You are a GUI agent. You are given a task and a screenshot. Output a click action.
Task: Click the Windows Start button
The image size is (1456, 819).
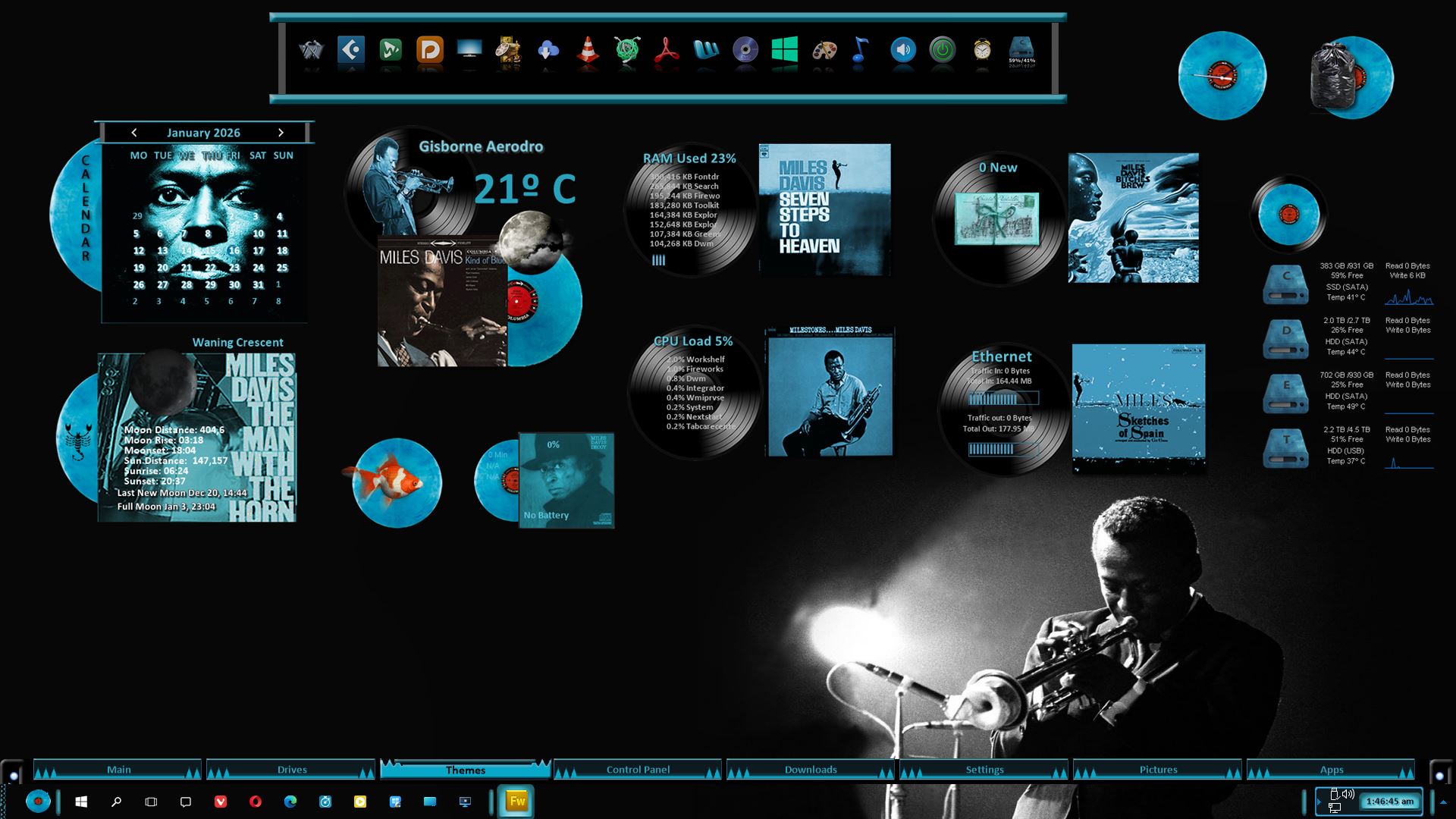tap(81, 802)
